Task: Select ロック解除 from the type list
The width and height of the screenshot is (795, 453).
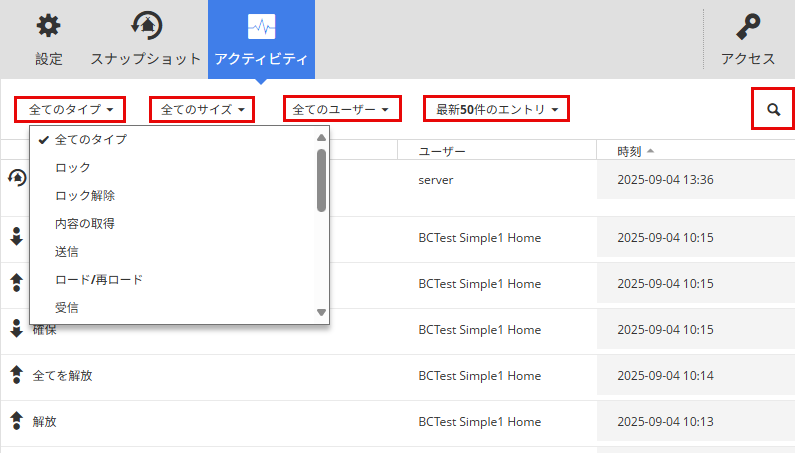Action: pos(84,195)
